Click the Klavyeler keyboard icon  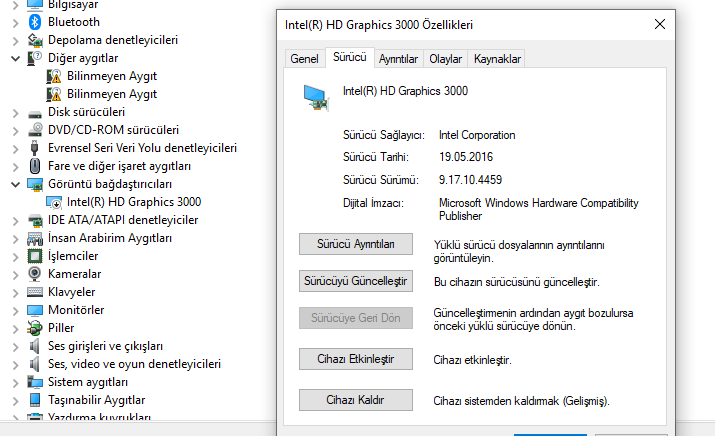pyautogui.click(x=35, y=292)
